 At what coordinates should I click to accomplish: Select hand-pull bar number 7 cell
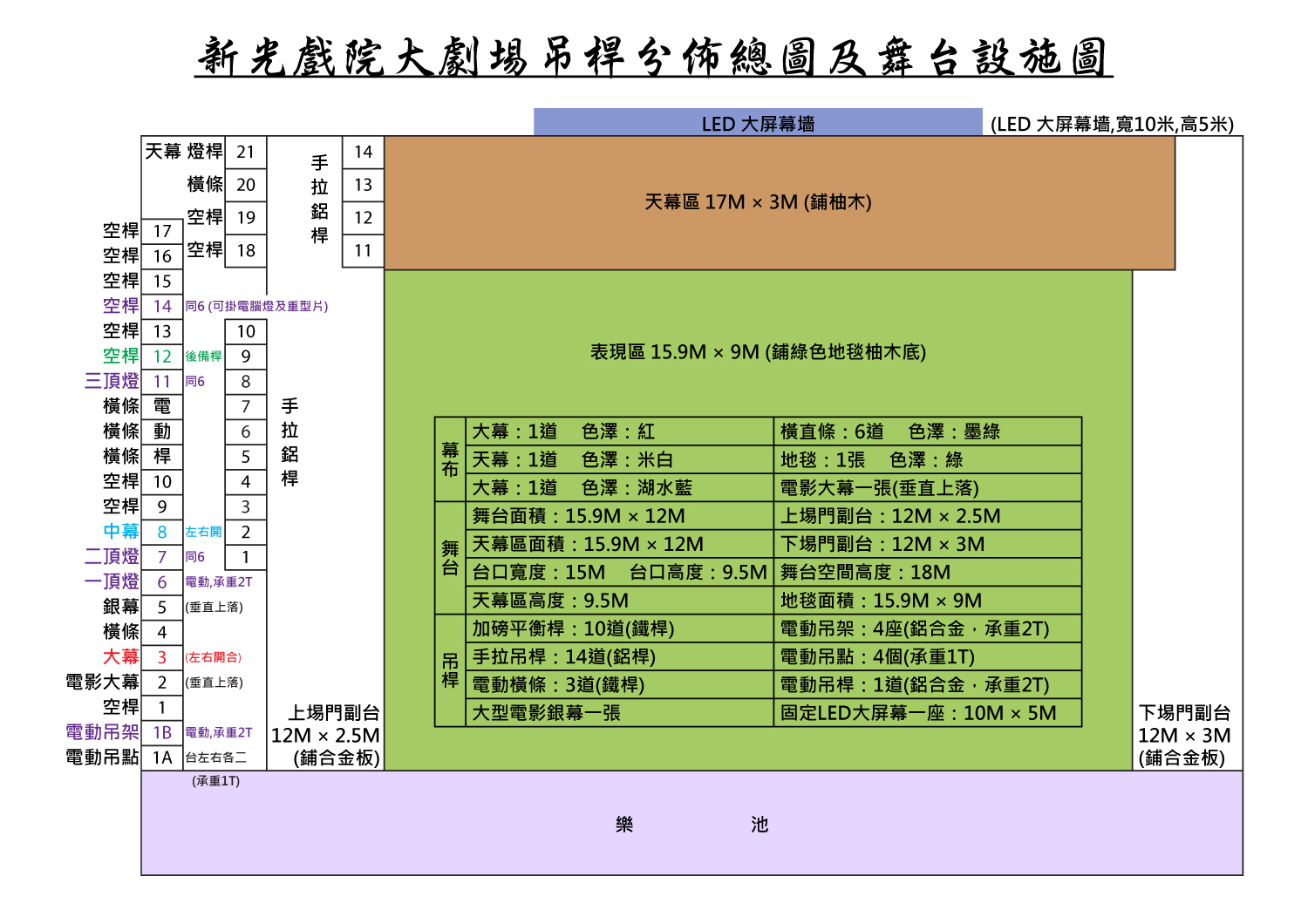point(246,406)
